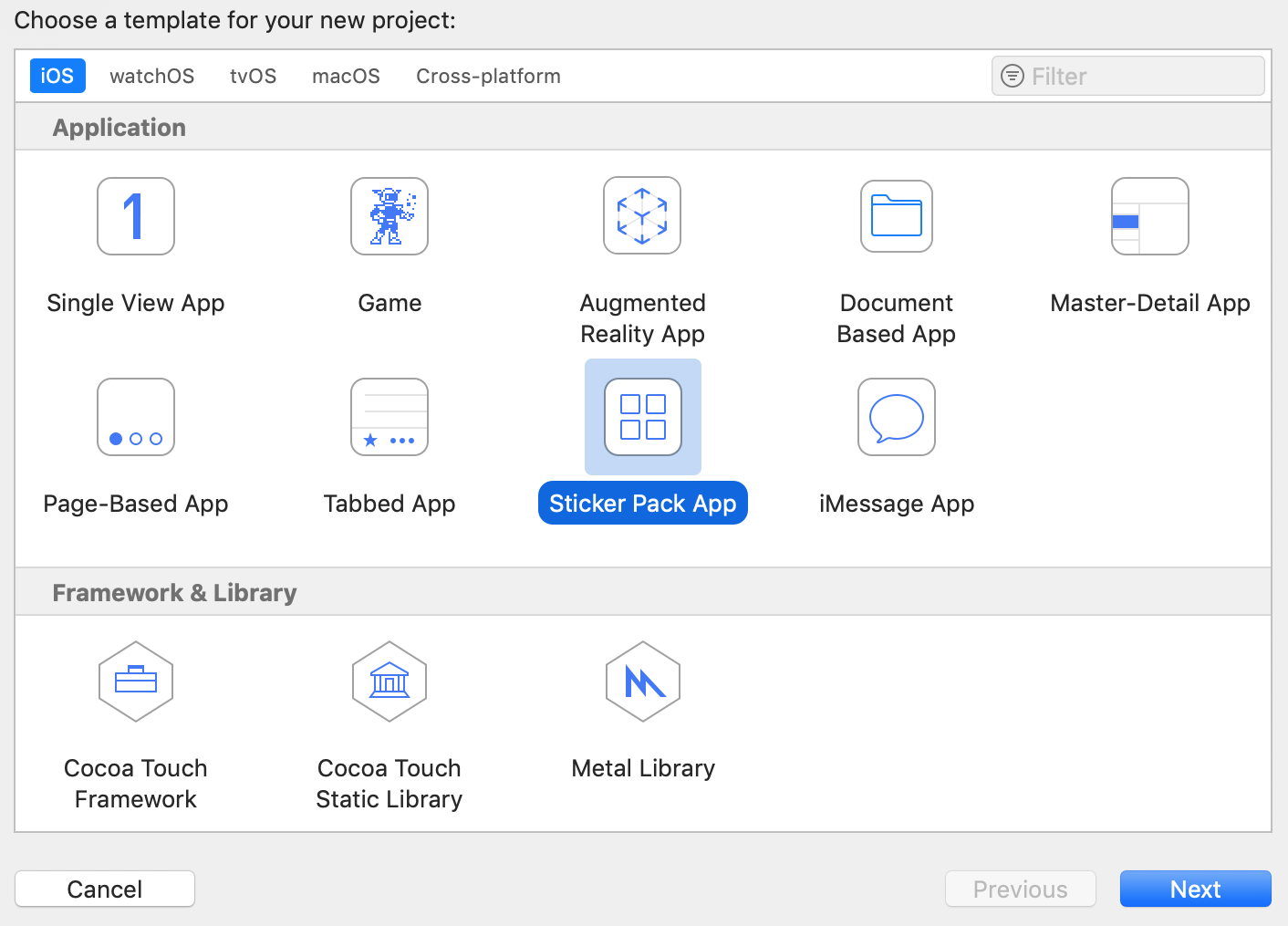1288x926 pixels.
Task: Focus the Filter text field
Action: click(x=1128, y=76)
